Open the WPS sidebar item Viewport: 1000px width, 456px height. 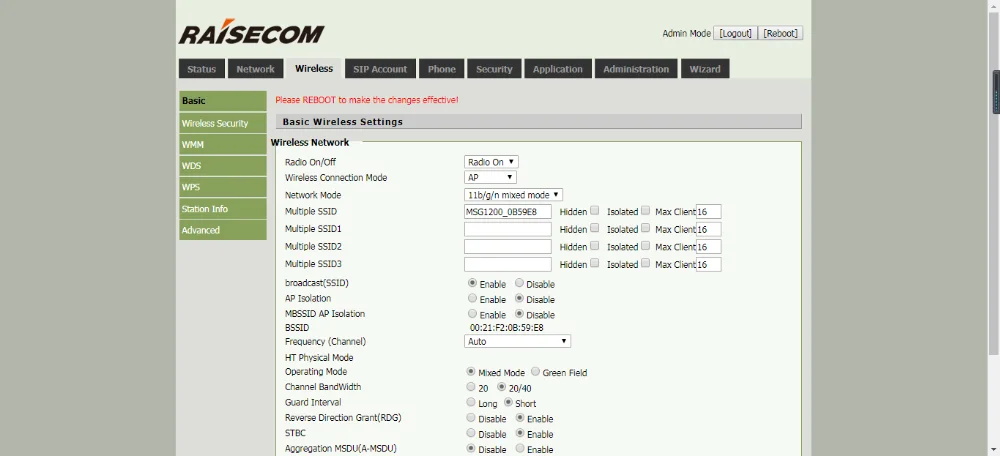223,188
